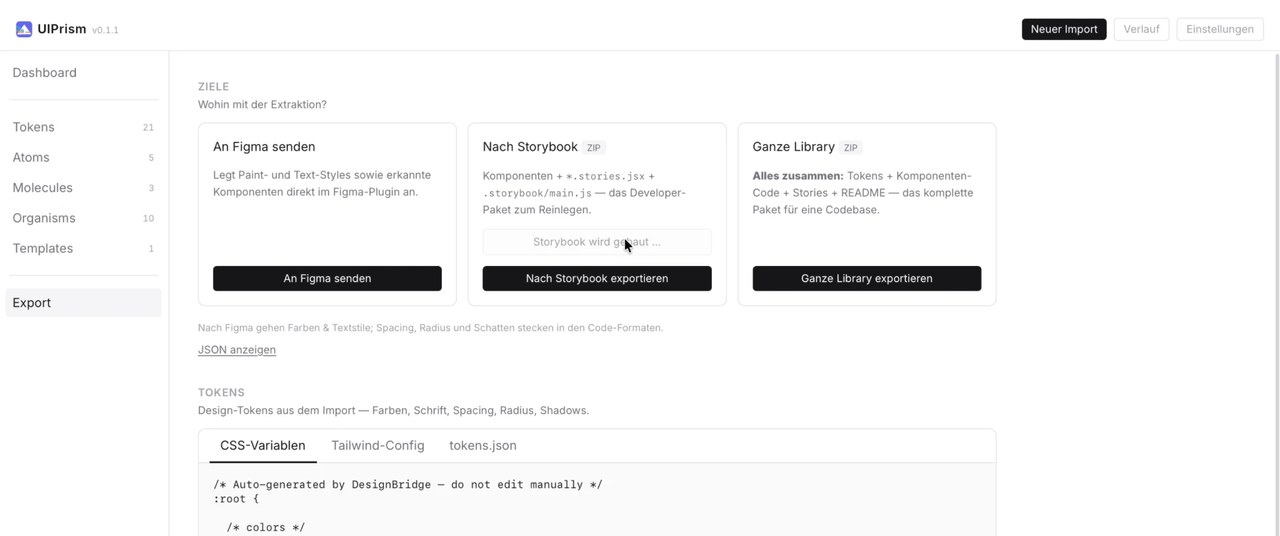Screen dimensions: 1280x536
Task: Open the JSON anzeigen link
Action: click(x=237, y=350)
